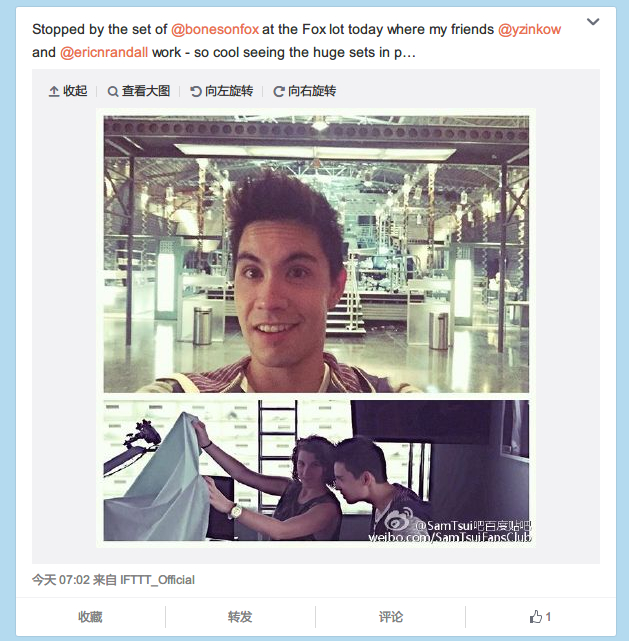The image size is (629, 641).
Task: Open the post options chevron menu
Action: pyautogui.click(x=593, y=21)
